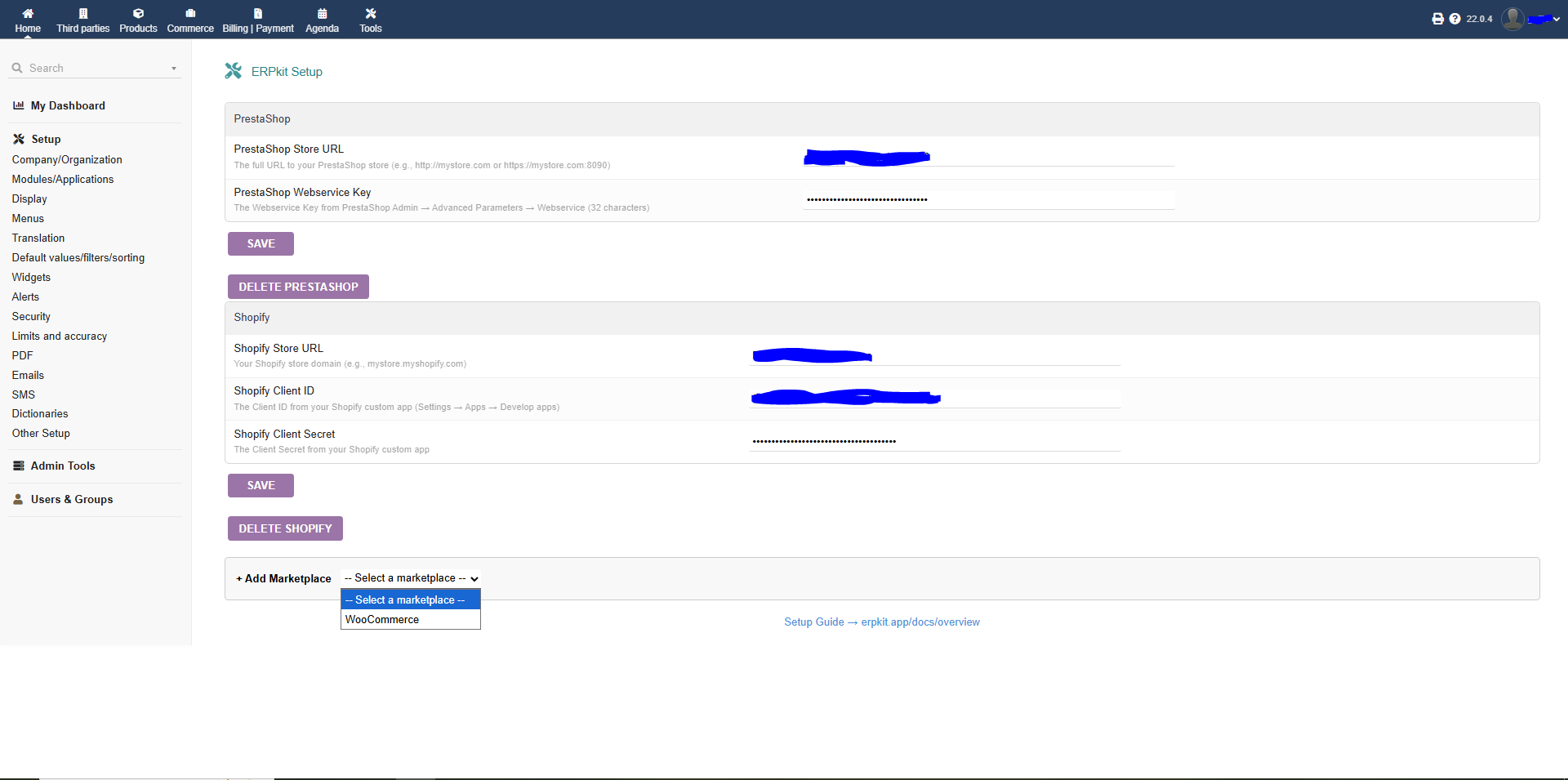Click the print icon in the top bar

tap(1437, 18)
